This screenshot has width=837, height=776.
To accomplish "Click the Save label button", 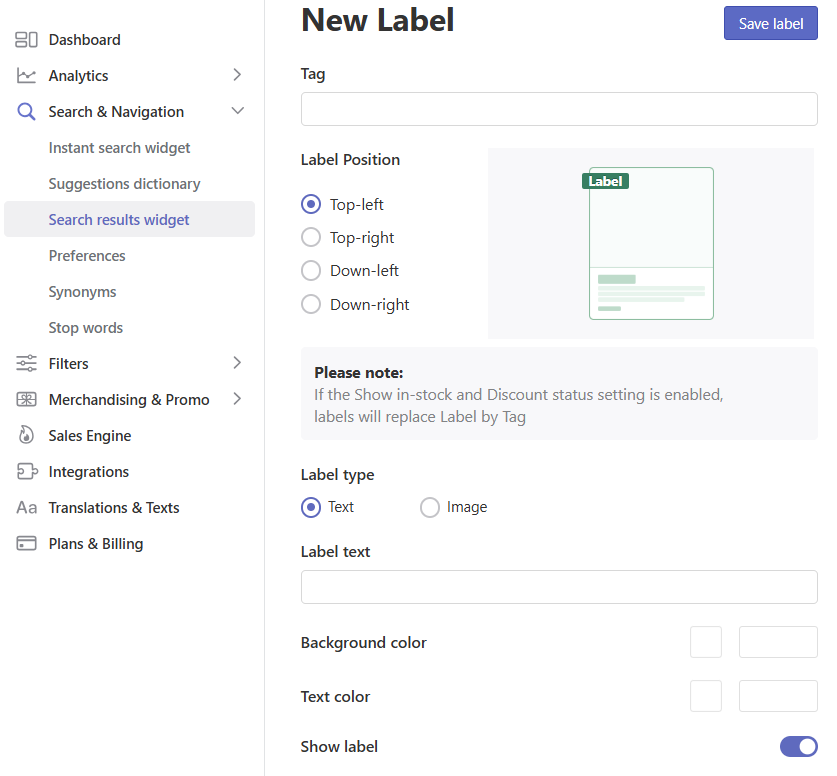I will coord(770,23).
